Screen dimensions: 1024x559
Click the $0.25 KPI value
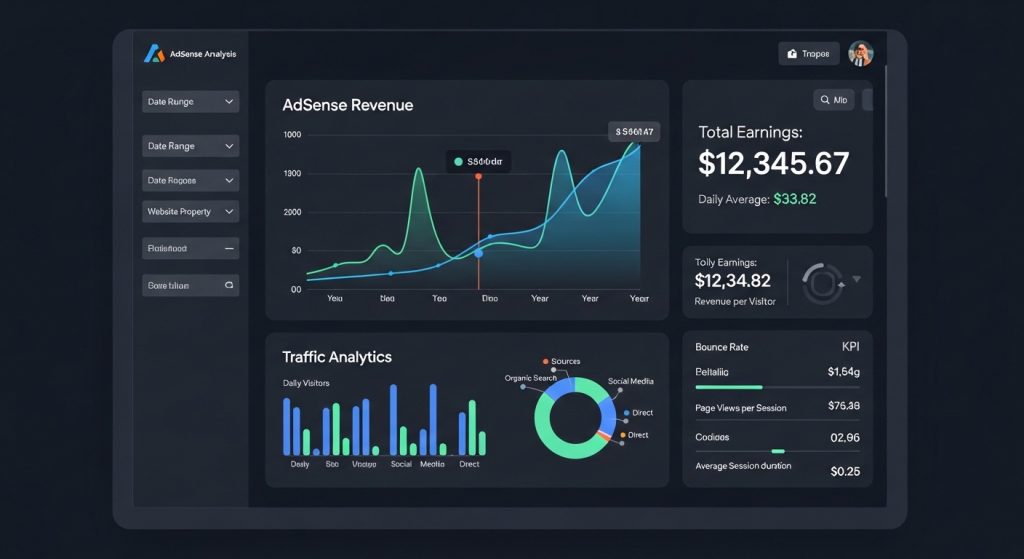pyautogui.click(x=845, y=471)
